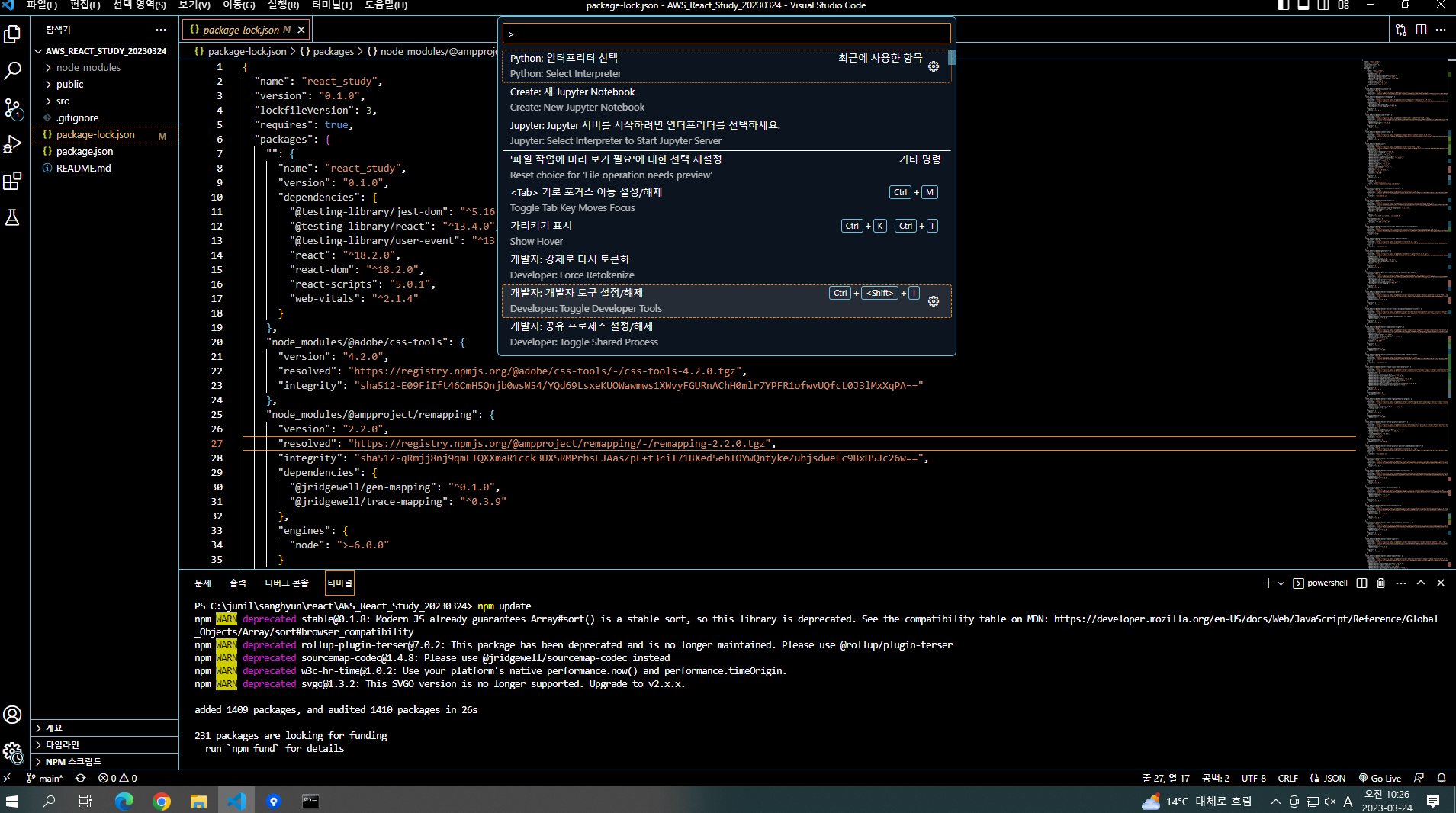This screenshot has width=1456, height=813.
Task: Run Toggle Developer Tools command
Action: click(726, 300)
